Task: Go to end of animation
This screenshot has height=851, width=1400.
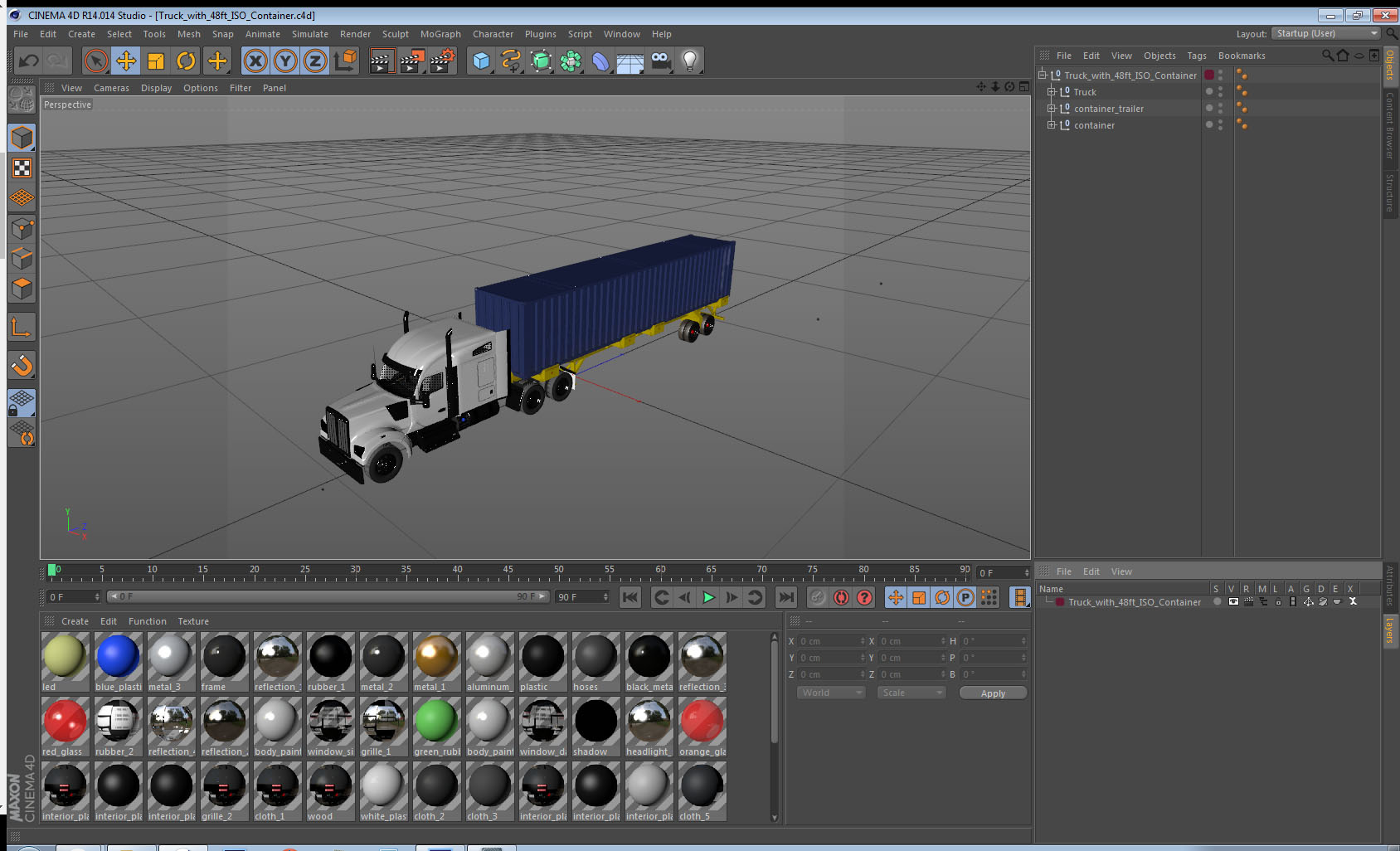Action: 786,597
